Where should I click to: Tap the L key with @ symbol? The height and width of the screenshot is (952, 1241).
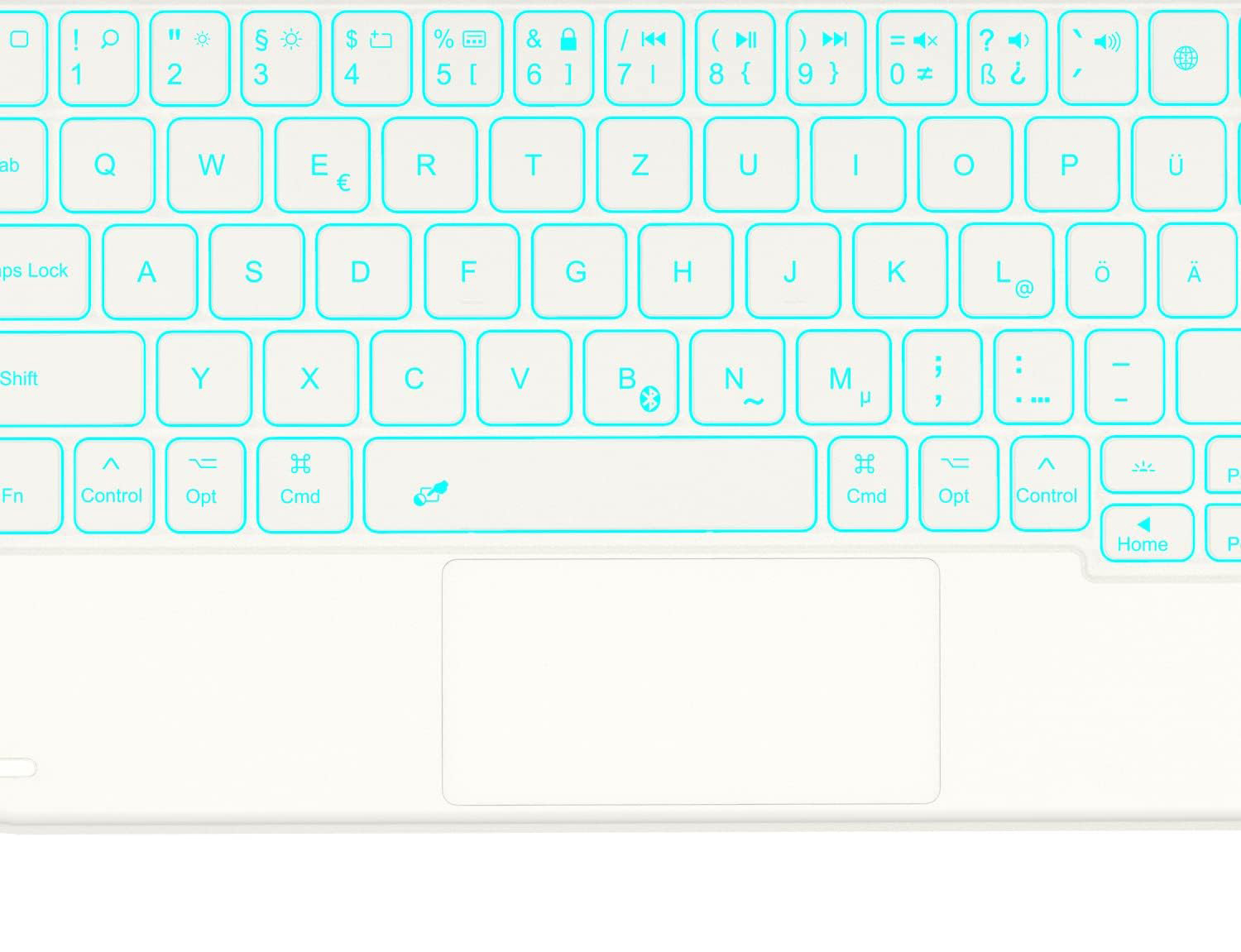(x=1007, y=270)
